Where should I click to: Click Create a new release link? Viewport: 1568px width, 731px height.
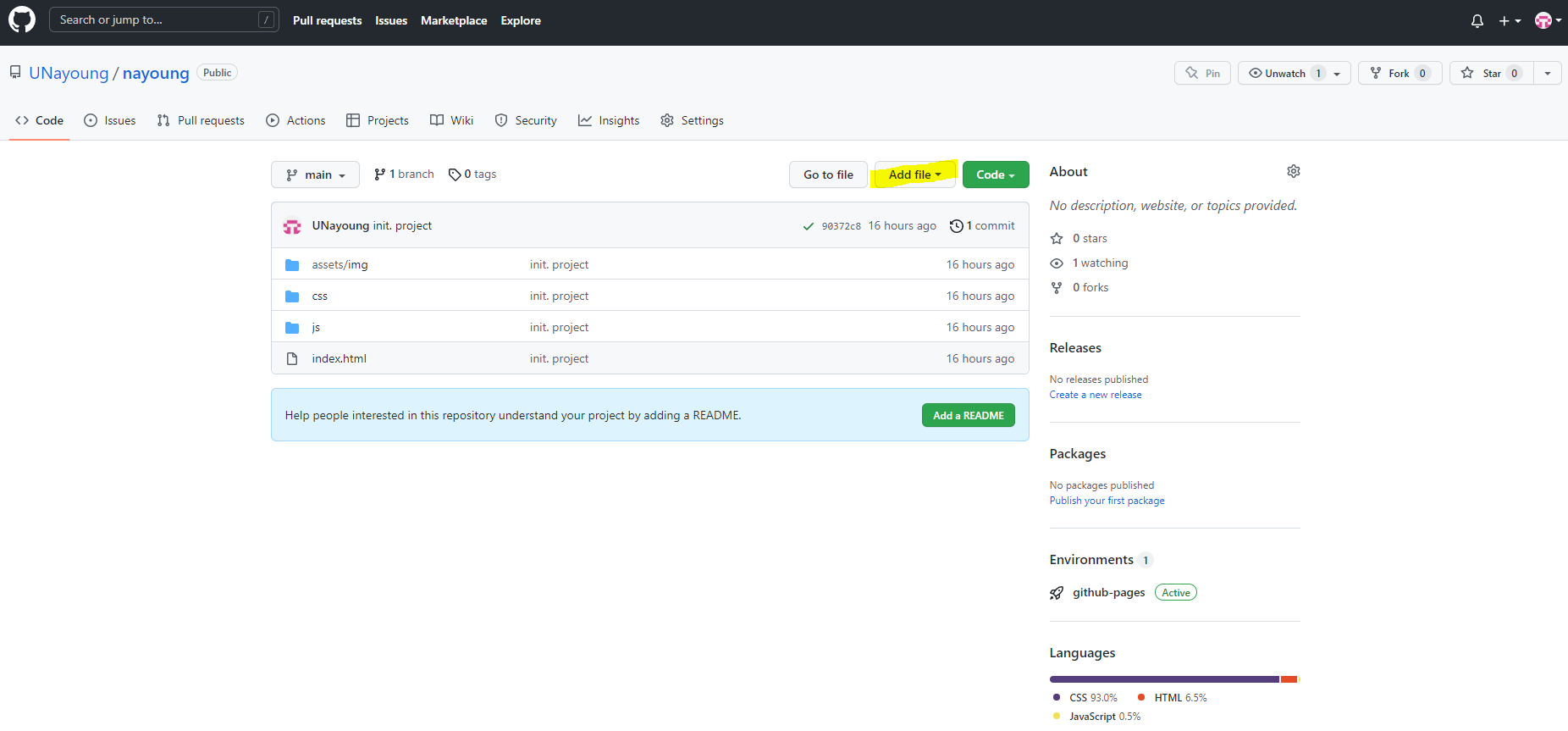tap(1096, 395)
